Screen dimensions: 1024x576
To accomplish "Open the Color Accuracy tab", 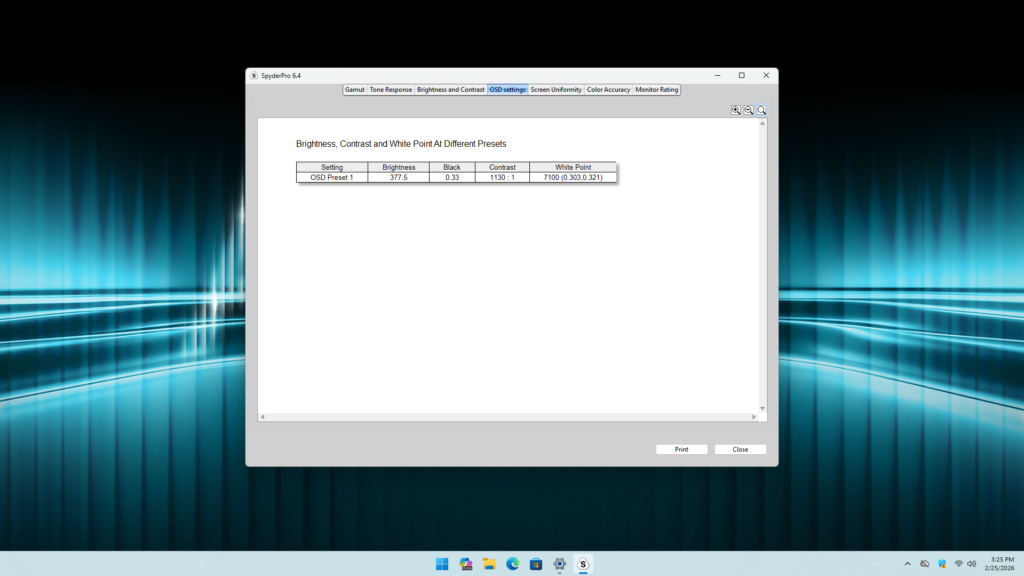I will click(x=608, y=90).
